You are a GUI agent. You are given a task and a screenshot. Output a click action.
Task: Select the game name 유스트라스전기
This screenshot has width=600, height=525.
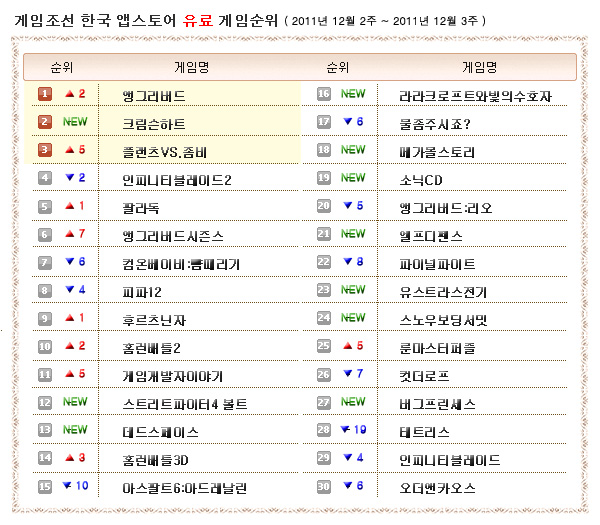pyautogui.click(x=443, y=292)
